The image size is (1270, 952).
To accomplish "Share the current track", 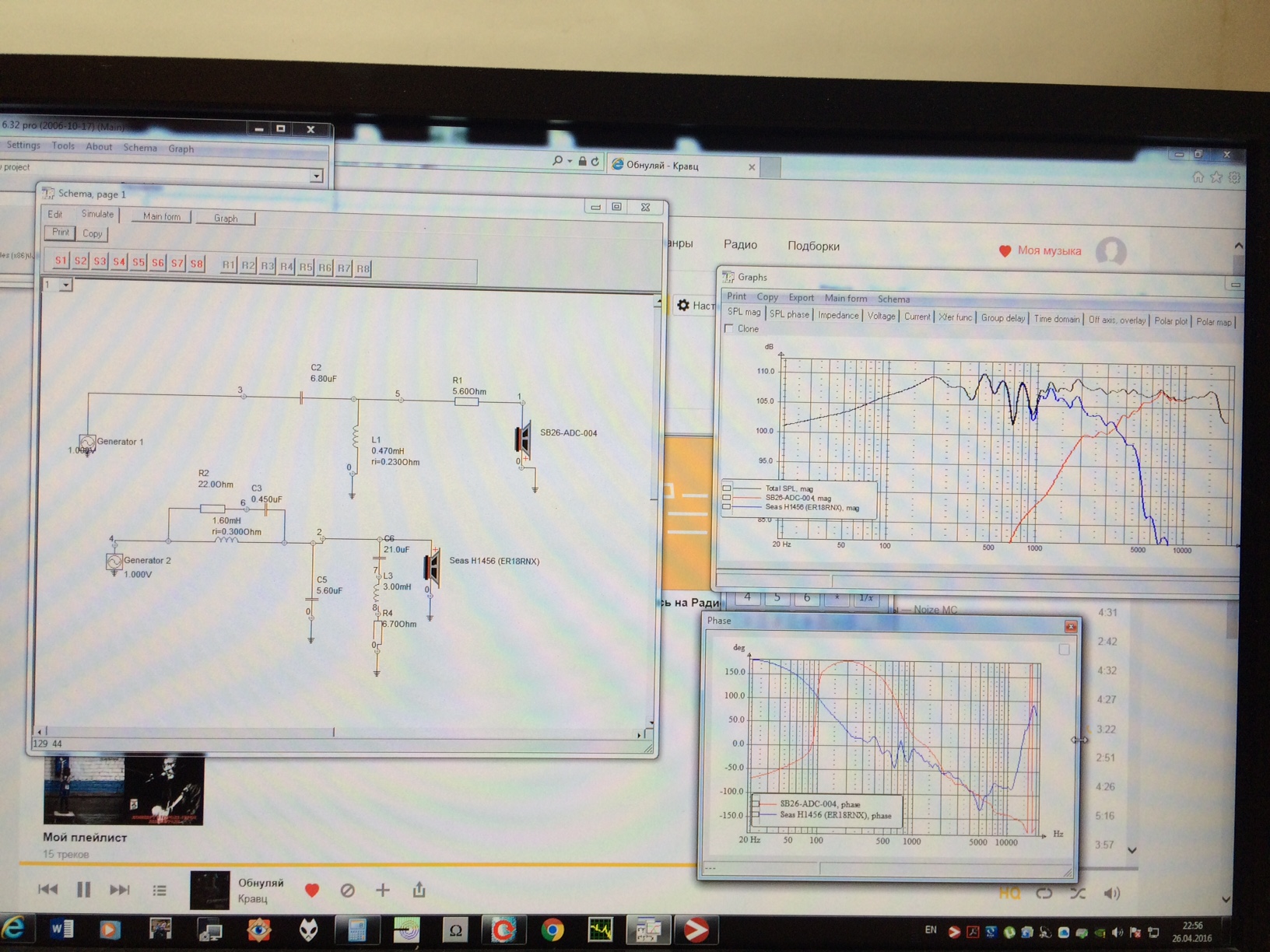I will pyautogui.click(x=419, y=889).
